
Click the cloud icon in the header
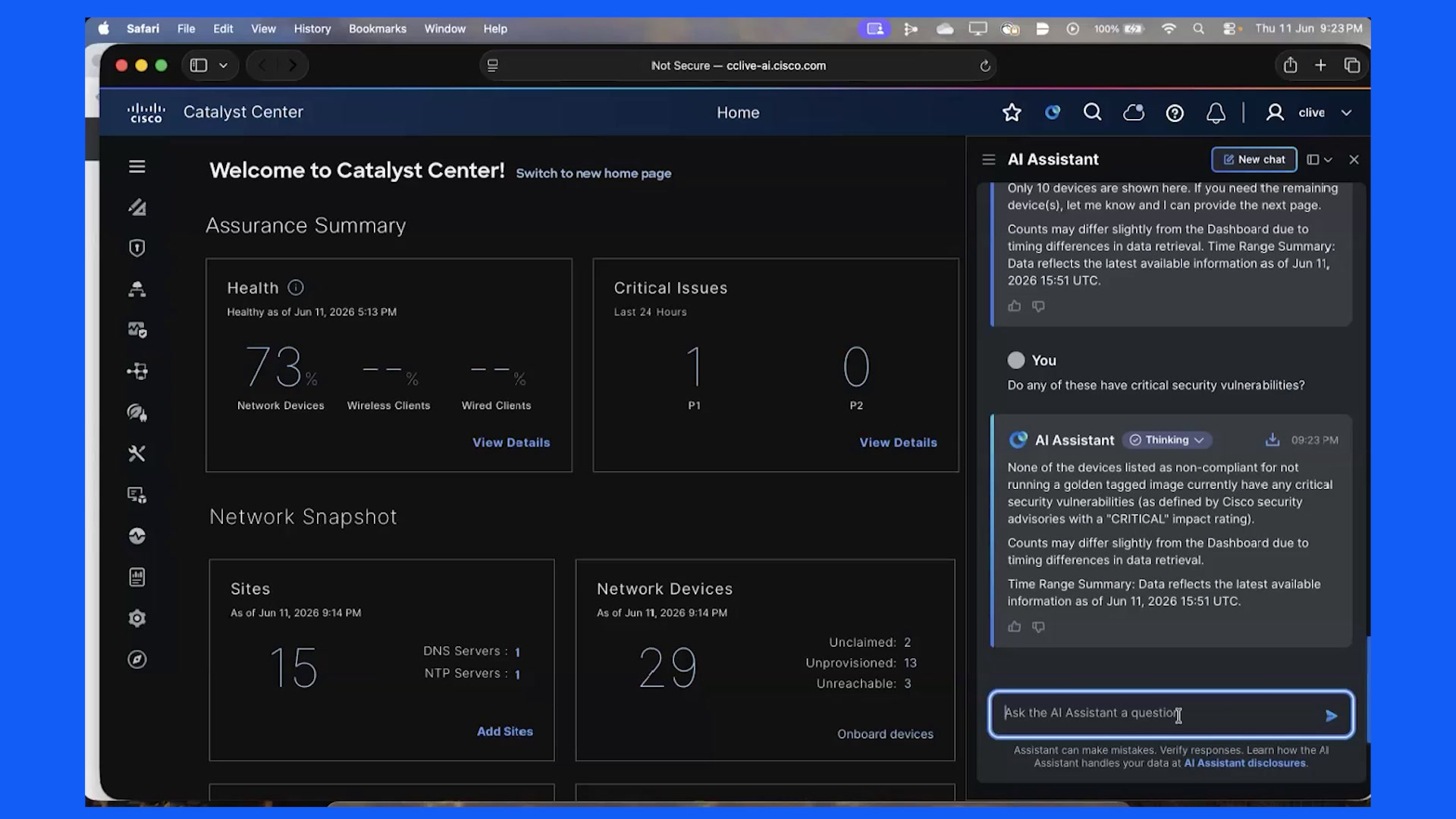click(x=1134, y=112)
